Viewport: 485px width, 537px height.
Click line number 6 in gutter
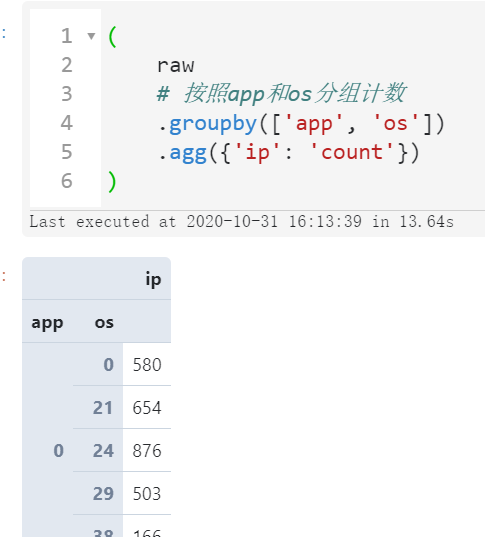tap(67, 180)
